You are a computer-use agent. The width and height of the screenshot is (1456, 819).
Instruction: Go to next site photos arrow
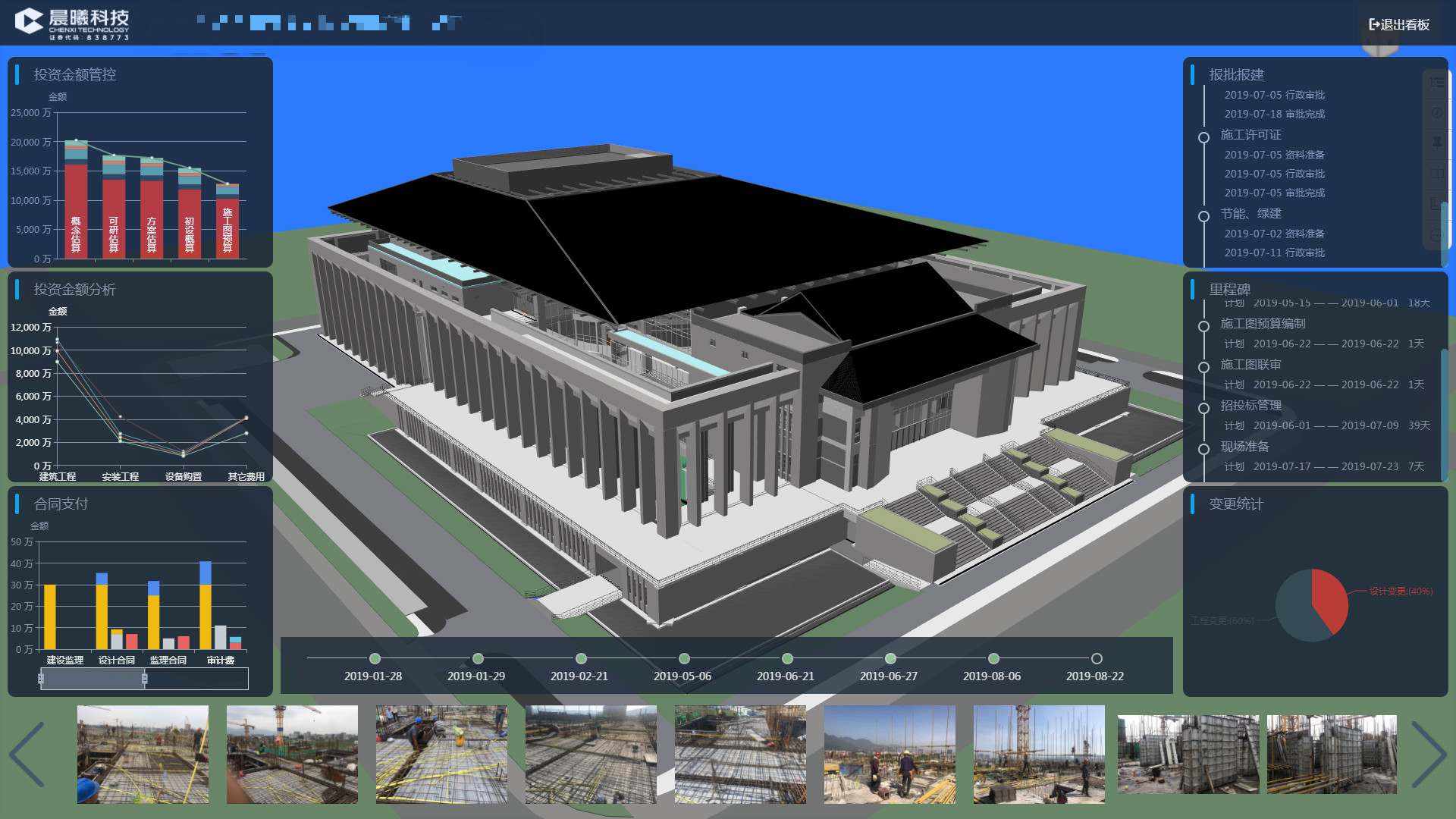click(x=1429, y=755)
